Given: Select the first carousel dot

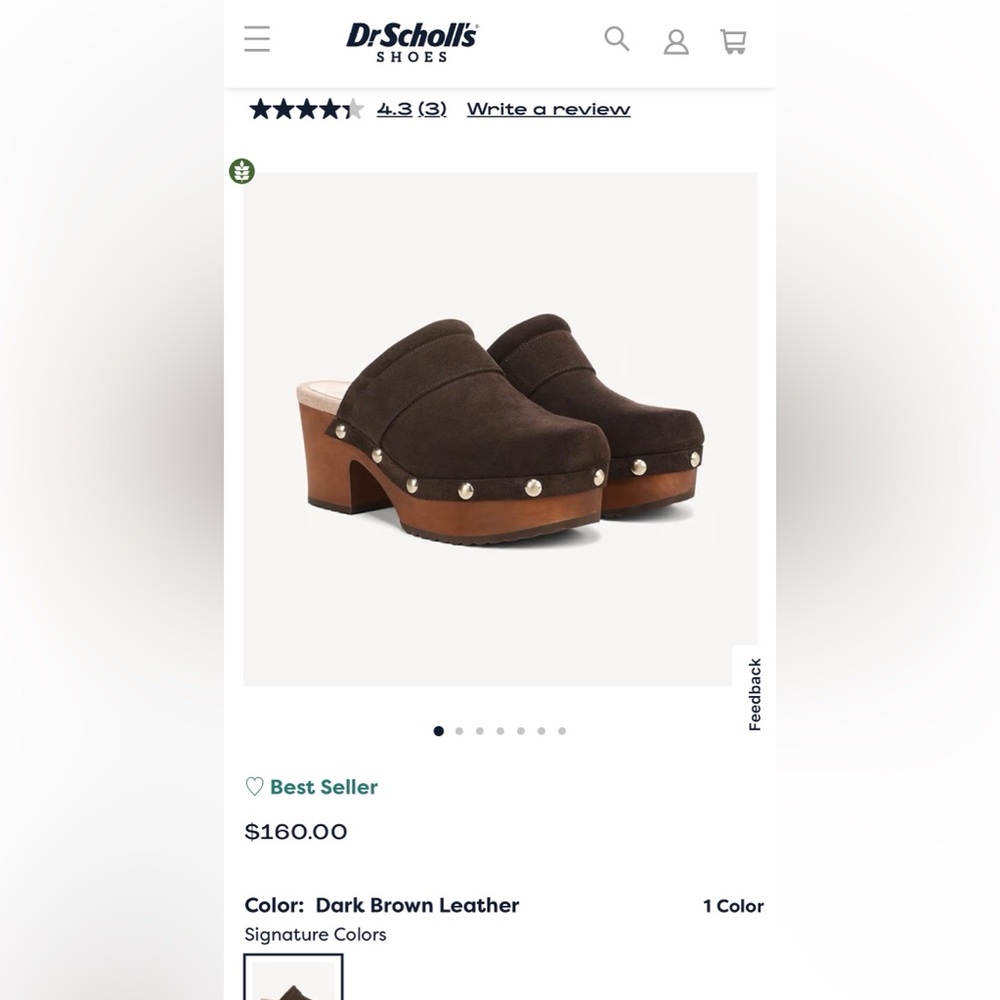Looking at the screenshot, I should [x=437, y=731].
